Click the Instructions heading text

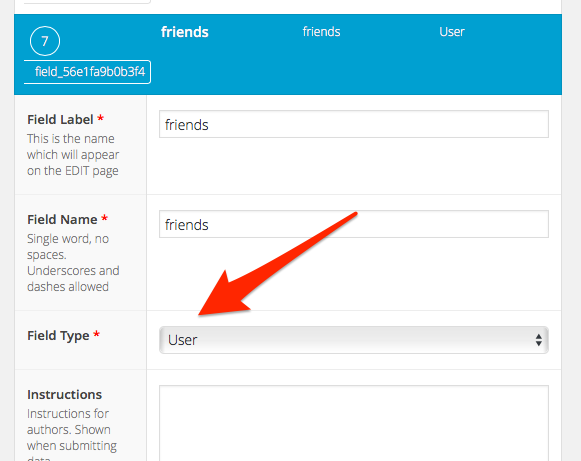click(x=64, y=395)
